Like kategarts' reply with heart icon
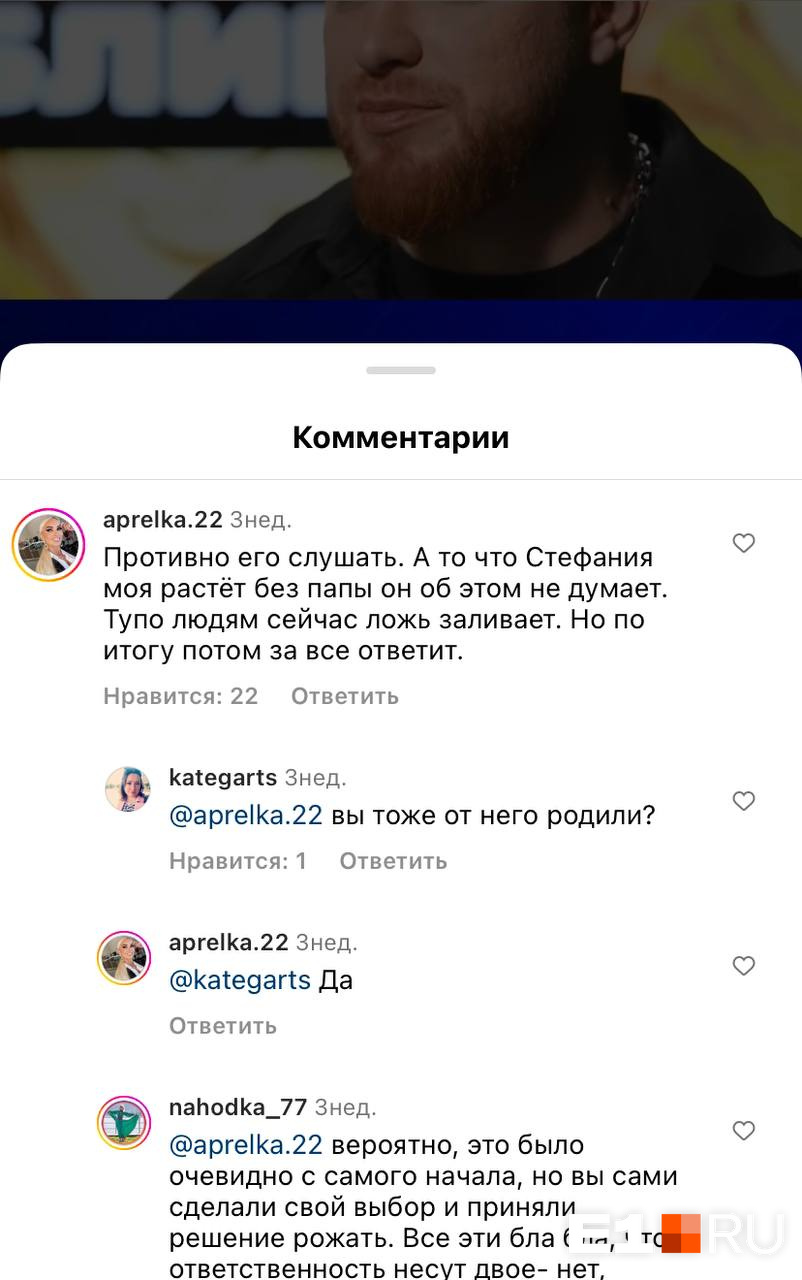 click(743, 801)
